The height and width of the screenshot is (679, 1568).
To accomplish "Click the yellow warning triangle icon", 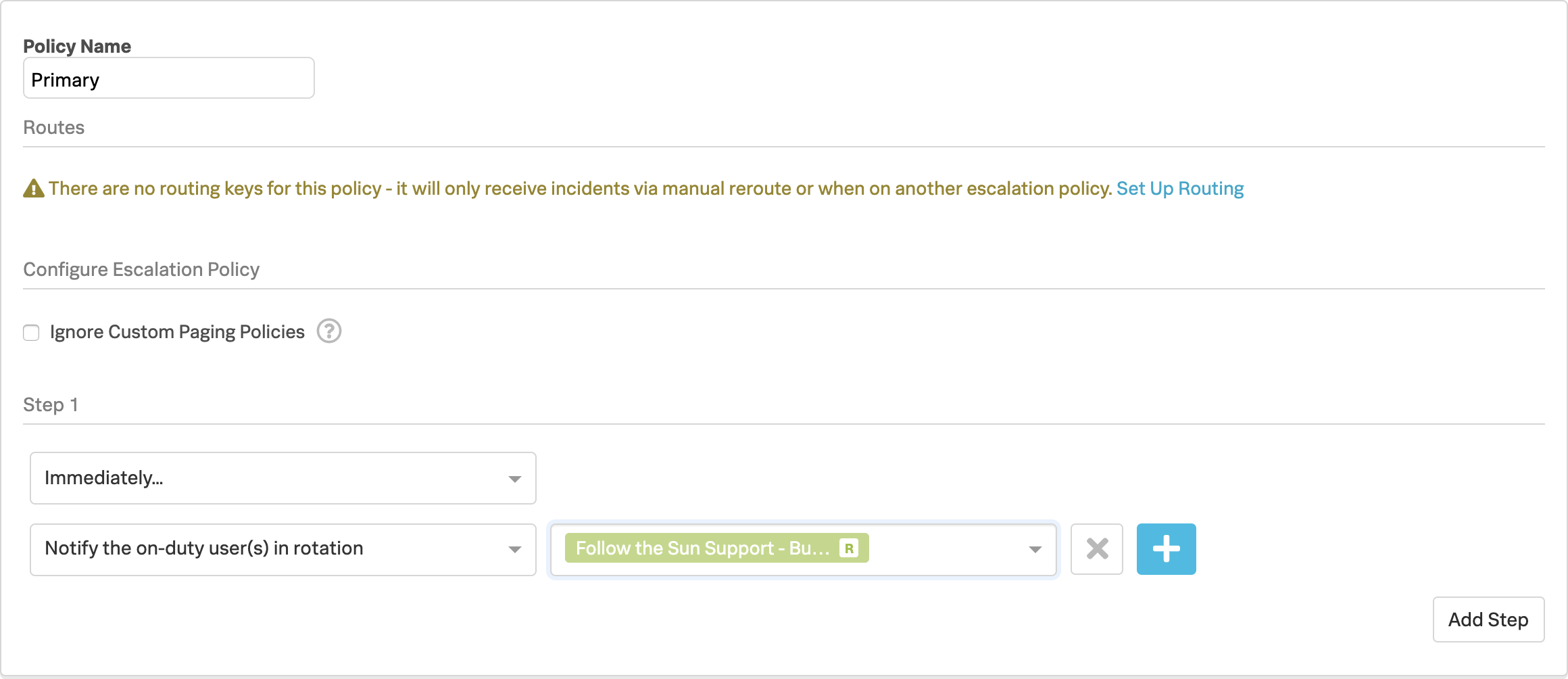I will coord(34,189).
